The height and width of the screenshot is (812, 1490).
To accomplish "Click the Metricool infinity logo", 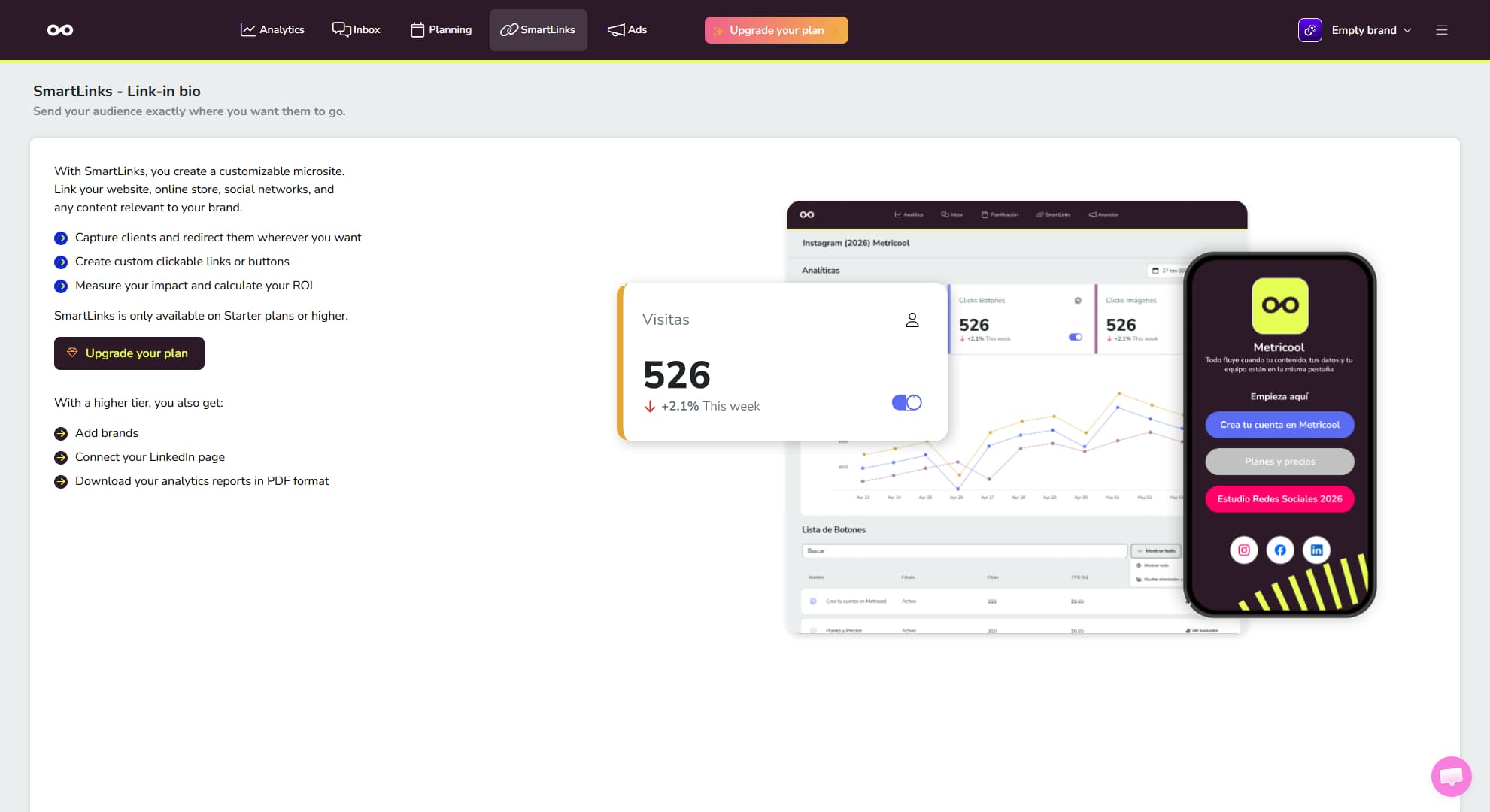I will pyautogui.click(x=59, y=29).
